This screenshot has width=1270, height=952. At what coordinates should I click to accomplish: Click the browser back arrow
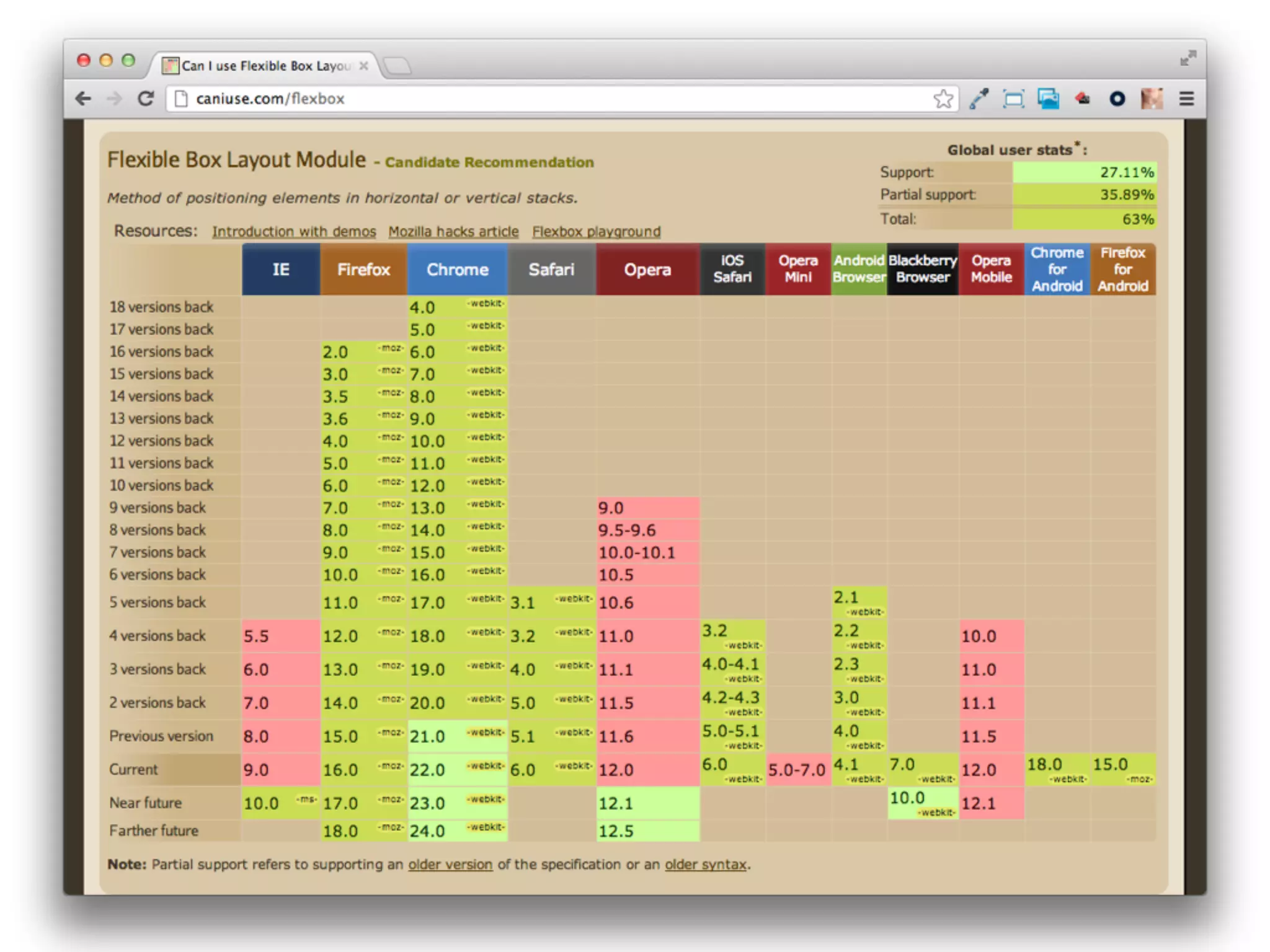coord(83,99)
